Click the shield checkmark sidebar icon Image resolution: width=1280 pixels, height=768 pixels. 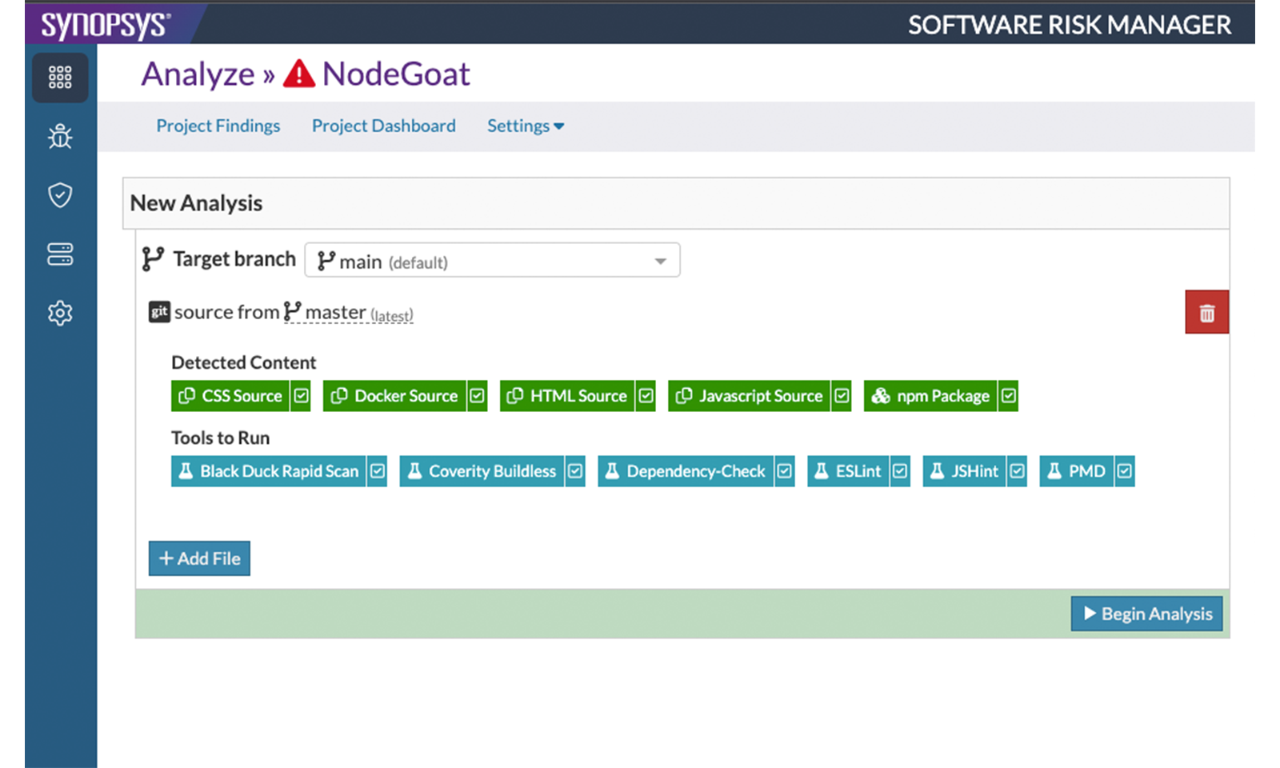coord(60,195)
